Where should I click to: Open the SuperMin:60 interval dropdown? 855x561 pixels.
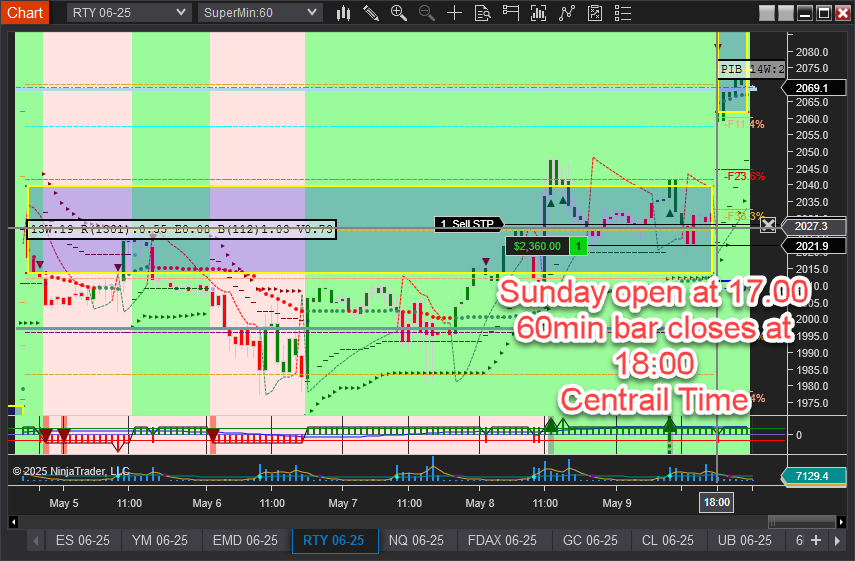coord(260,13)
